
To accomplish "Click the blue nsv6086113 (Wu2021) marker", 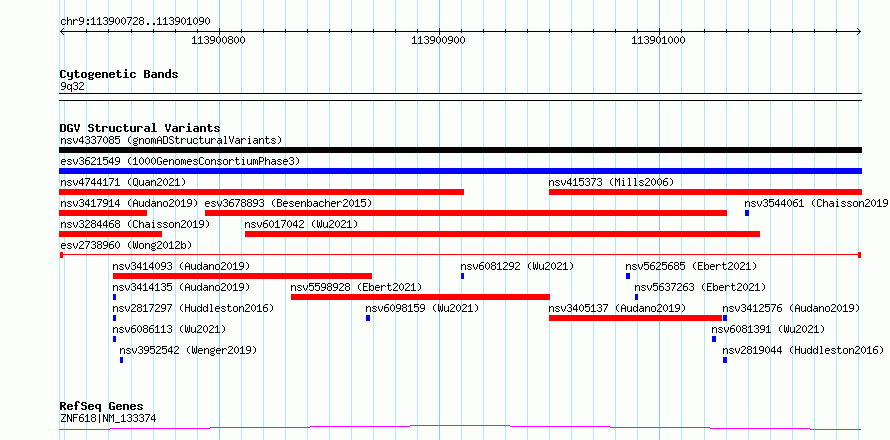I will 115,339.
